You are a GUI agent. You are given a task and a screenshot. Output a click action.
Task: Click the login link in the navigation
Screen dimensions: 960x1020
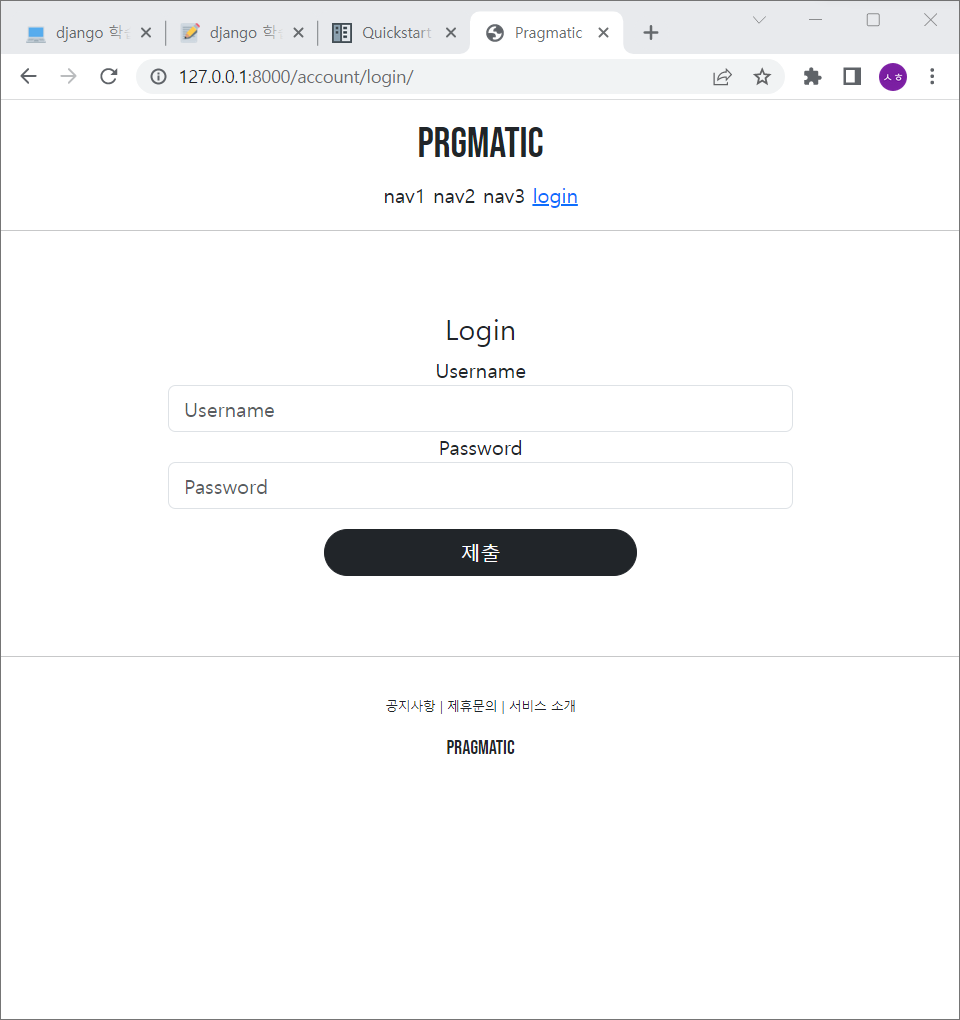(x=555, y=196)
